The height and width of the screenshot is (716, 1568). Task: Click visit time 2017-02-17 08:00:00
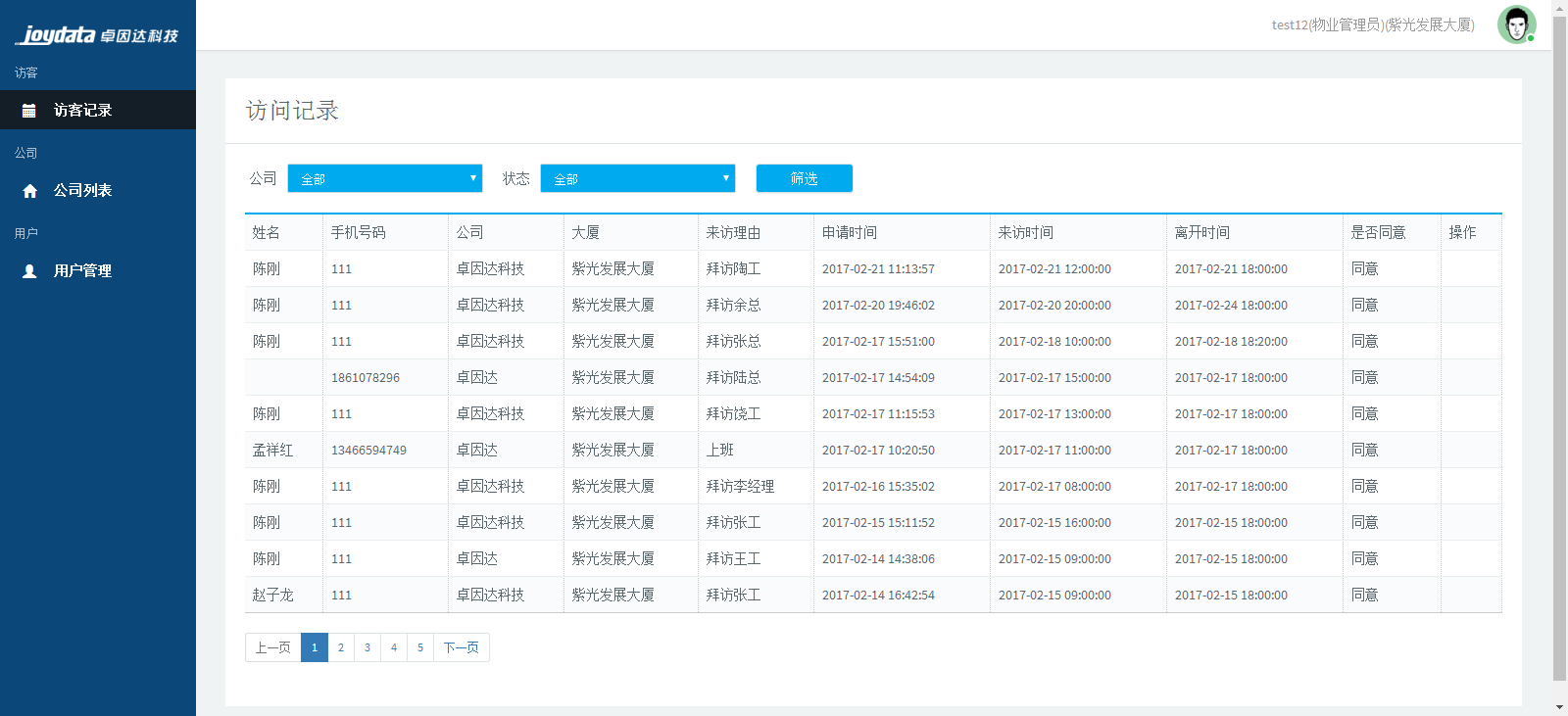(x=1055, y=487)
